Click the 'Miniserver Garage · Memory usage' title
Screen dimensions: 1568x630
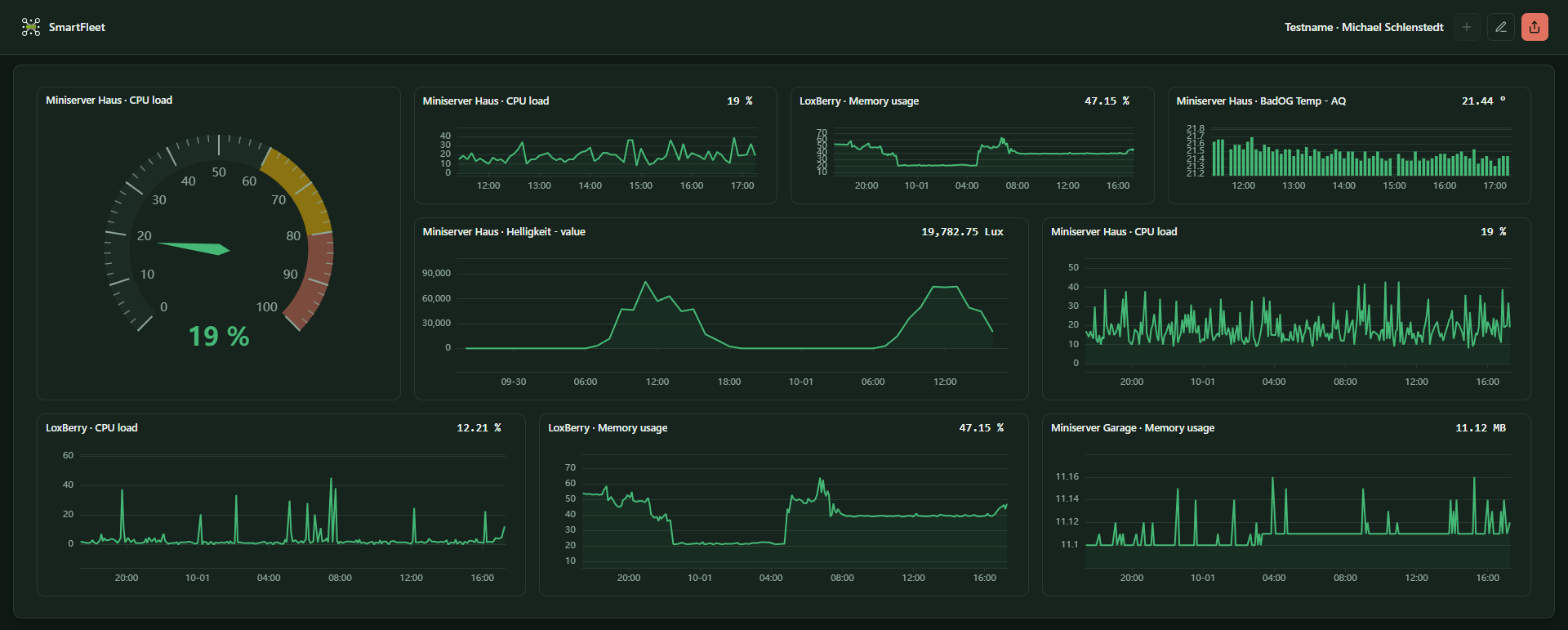1133,428
